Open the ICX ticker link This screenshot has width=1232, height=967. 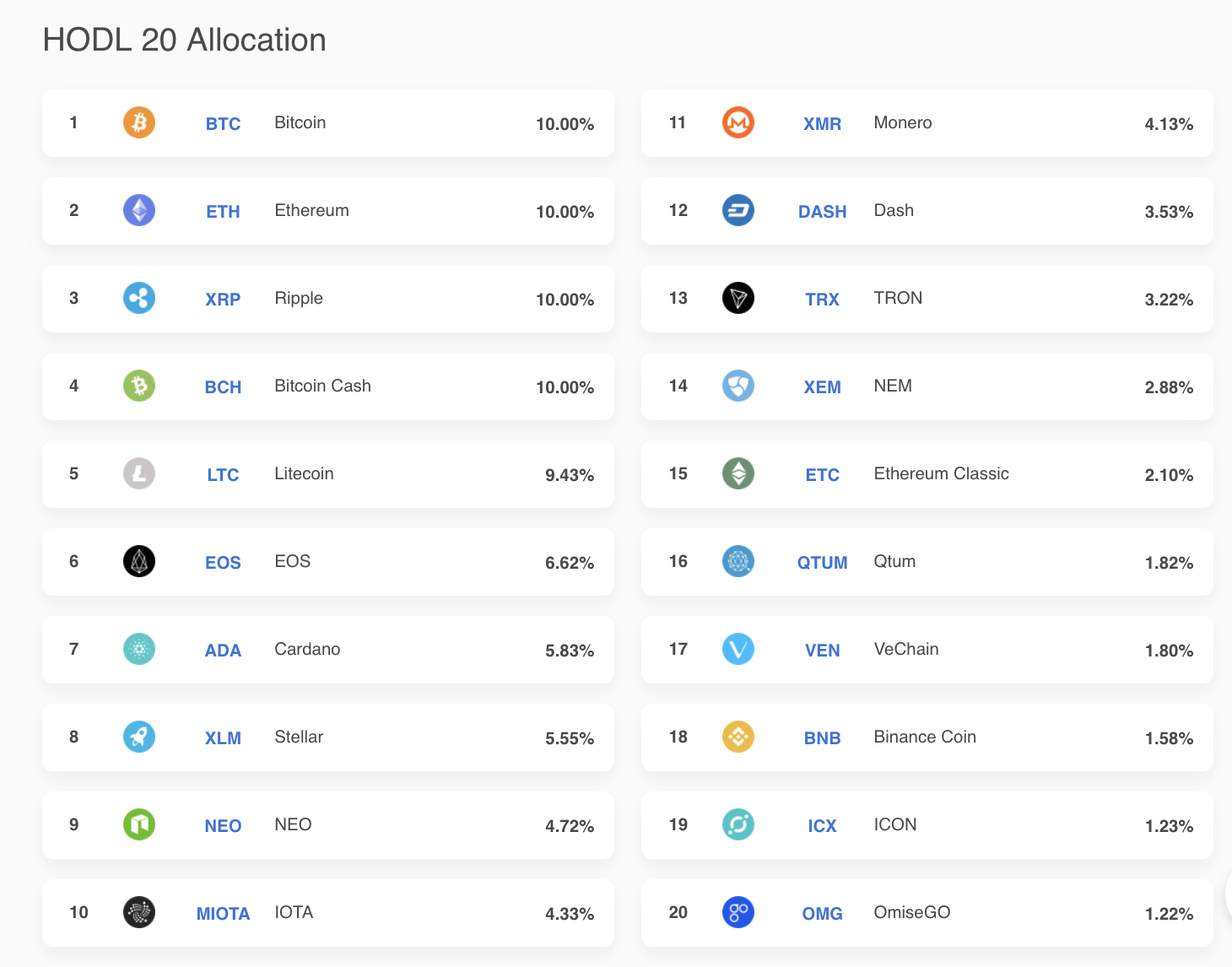point(822,826)
